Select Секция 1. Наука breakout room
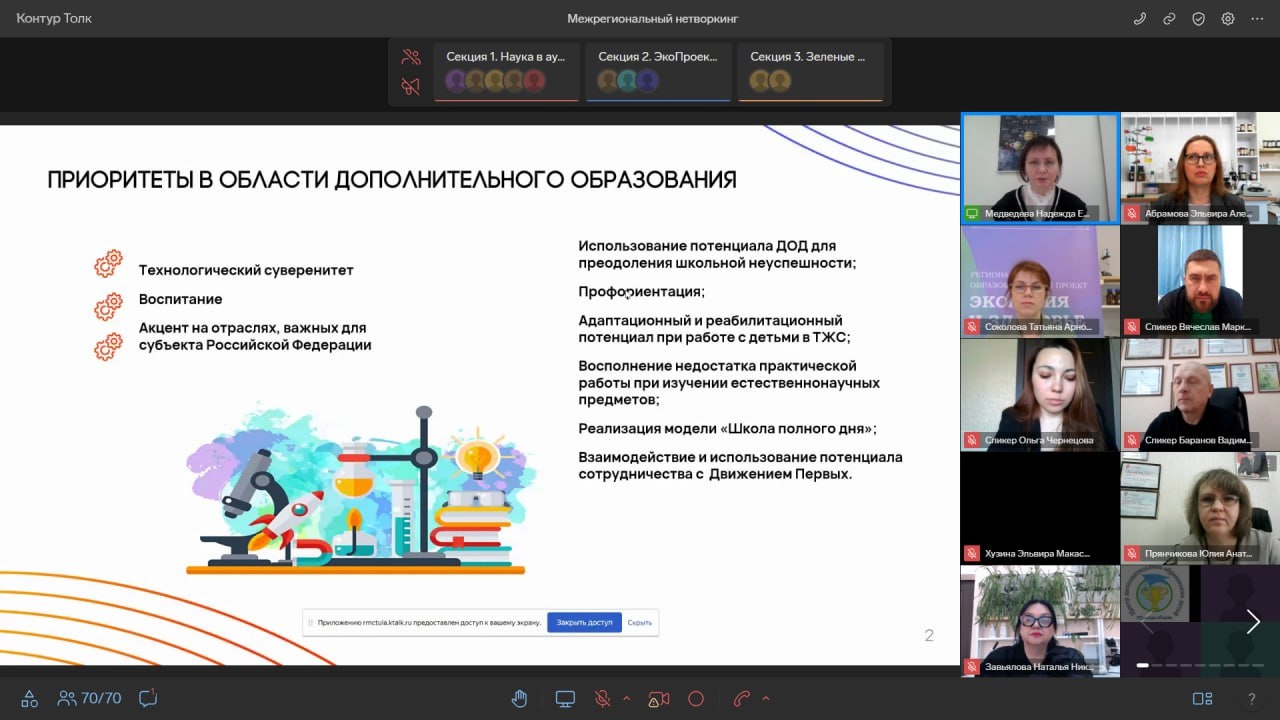The width and height of the screenshot is (1280, 720). click(506, 70)
